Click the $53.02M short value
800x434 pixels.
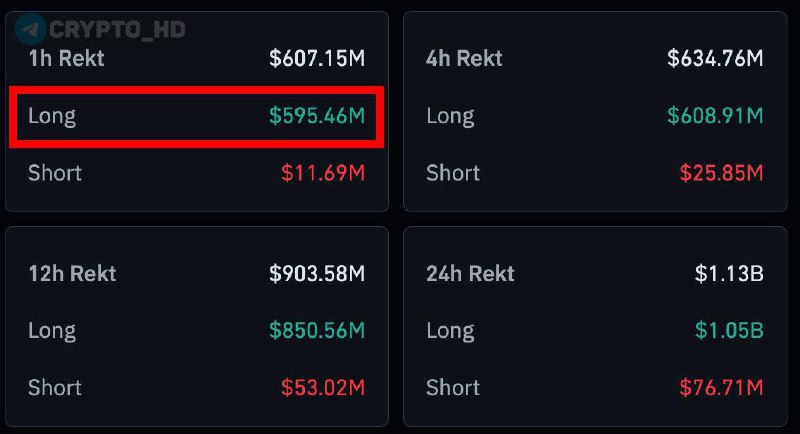point(323,388)
